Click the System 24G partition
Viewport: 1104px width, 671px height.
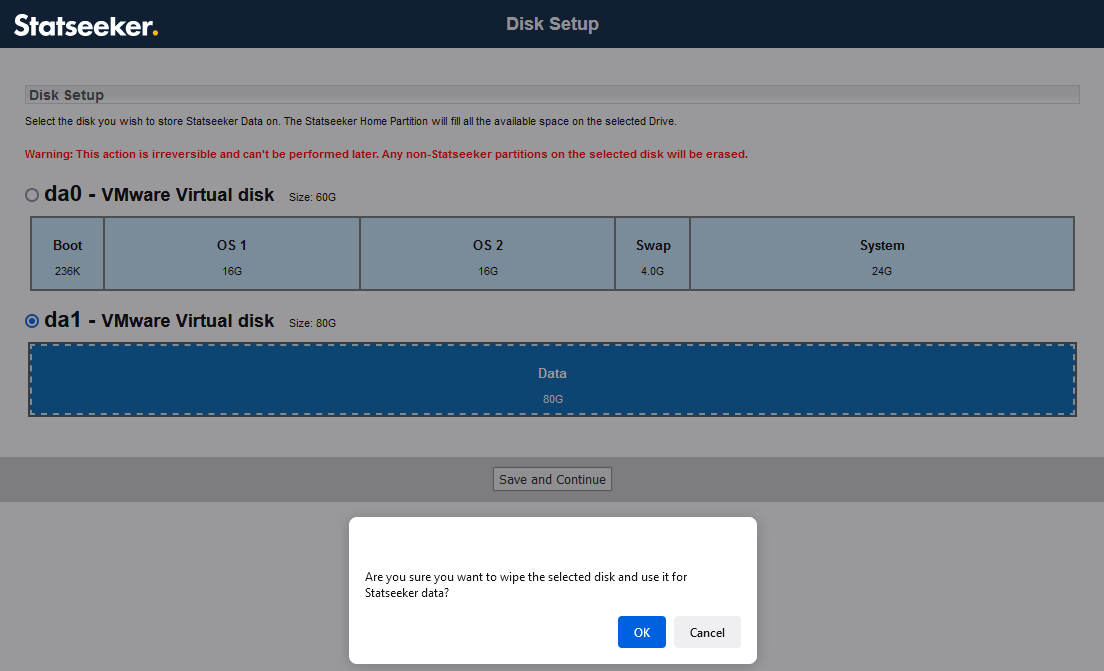tap(881, 254)
